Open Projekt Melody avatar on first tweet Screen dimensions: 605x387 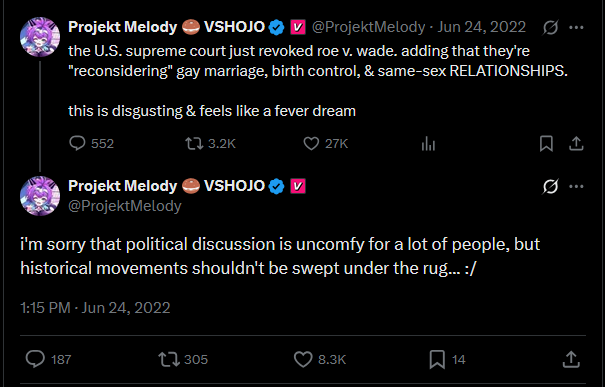pos(40,37)
